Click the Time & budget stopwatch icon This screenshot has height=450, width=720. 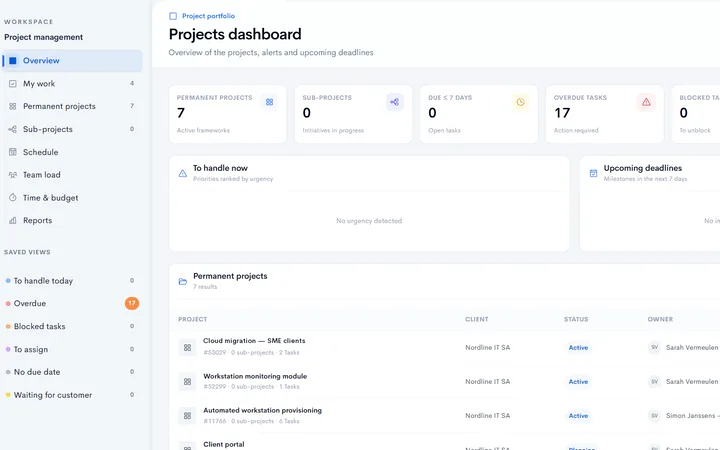coord(13,197)
